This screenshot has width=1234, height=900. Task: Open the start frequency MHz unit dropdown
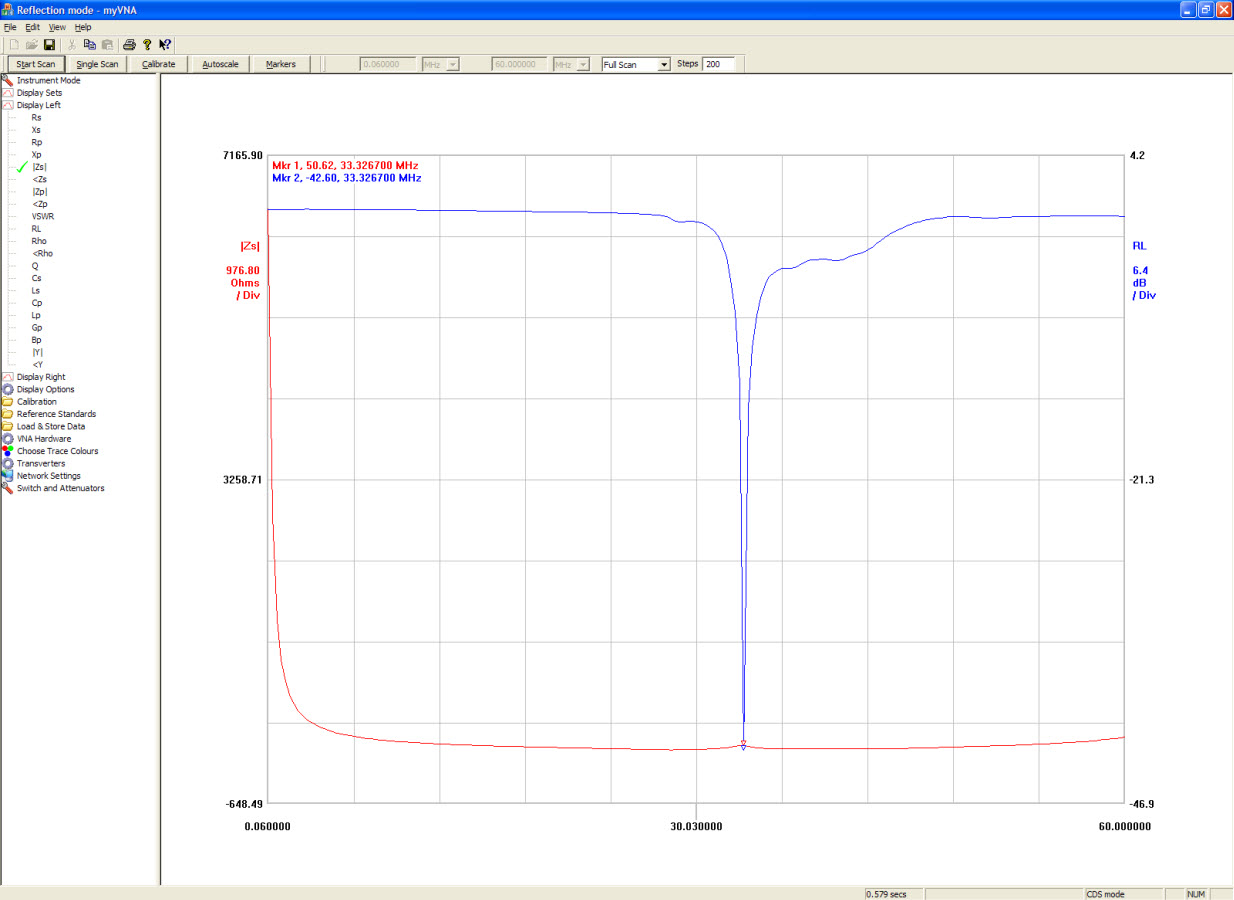point(453,64)
